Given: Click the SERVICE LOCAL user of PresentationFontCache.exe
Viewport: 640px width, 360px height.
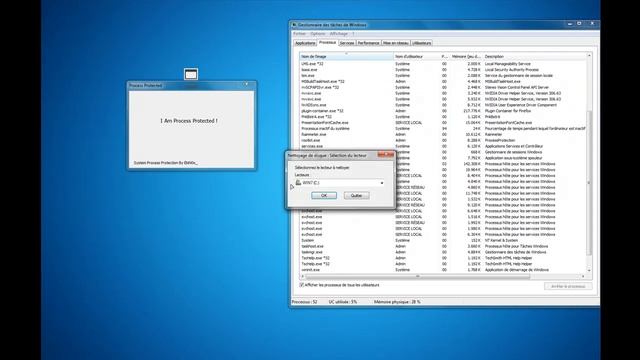Looking at the screenshot, I should tap(409, 122).
